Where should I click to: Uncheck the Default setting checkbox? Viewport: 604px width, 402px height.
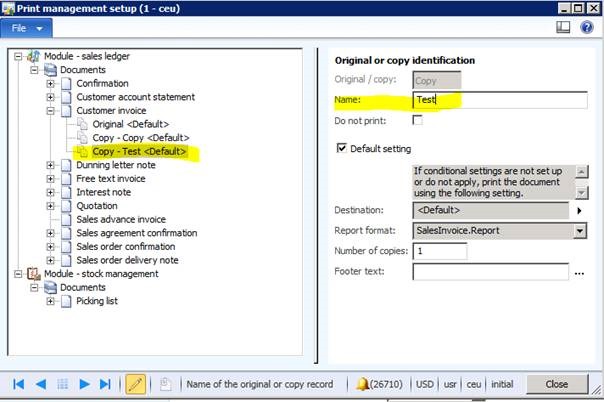[341, 148]
